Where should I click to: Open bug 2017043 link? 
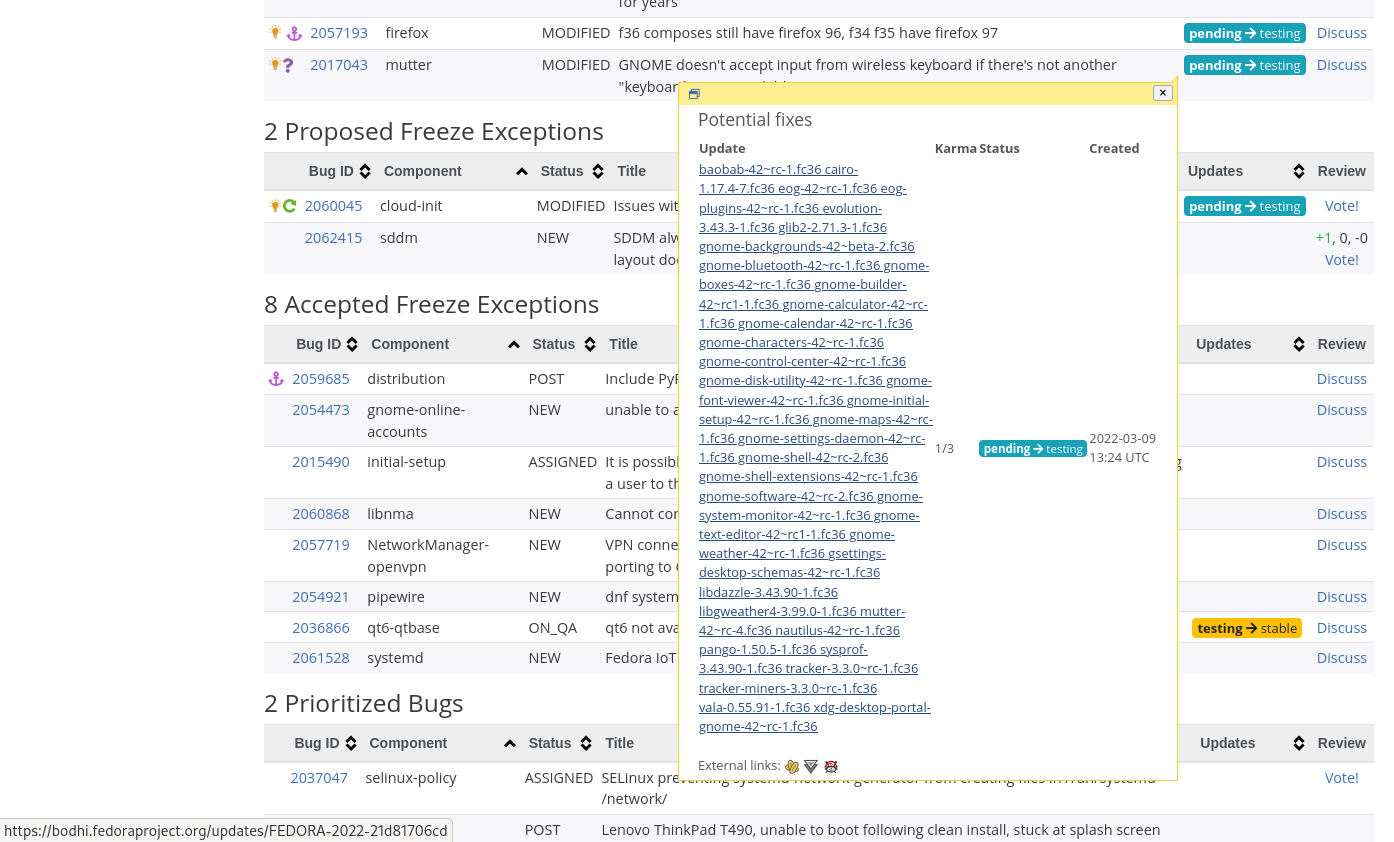tap(339, 65)
